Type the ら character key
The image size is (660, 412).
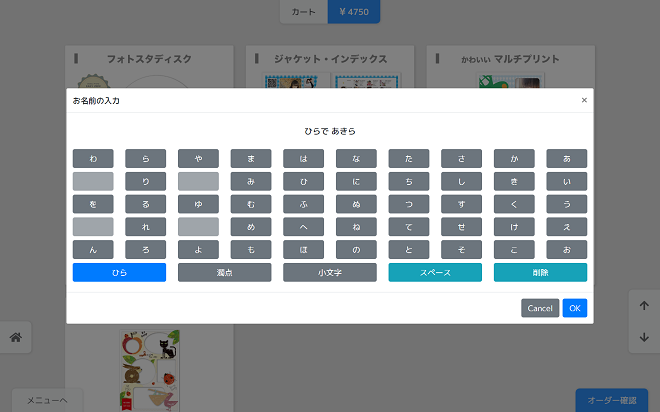point(145,158)
